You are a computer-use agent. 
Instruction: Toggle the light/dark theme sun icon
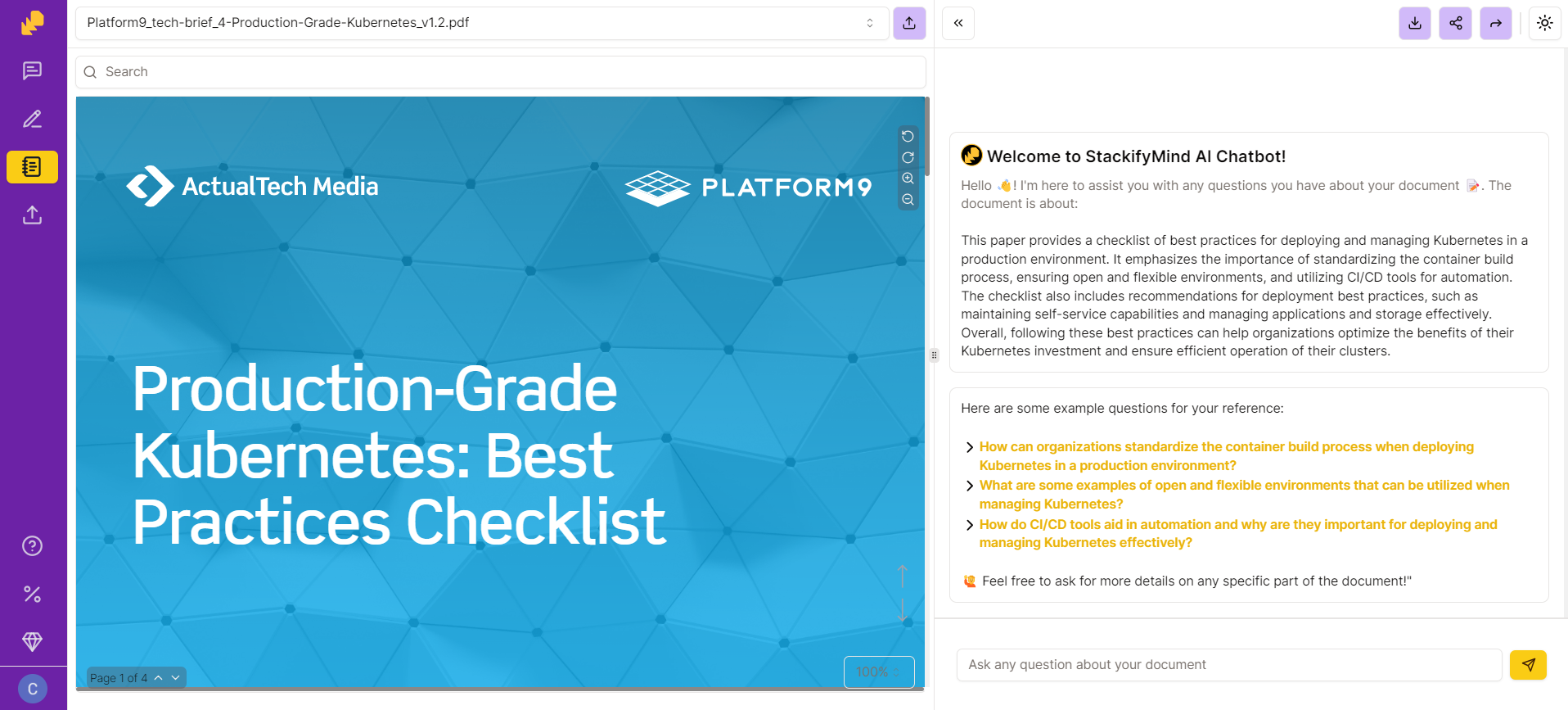pos(1544,23)
